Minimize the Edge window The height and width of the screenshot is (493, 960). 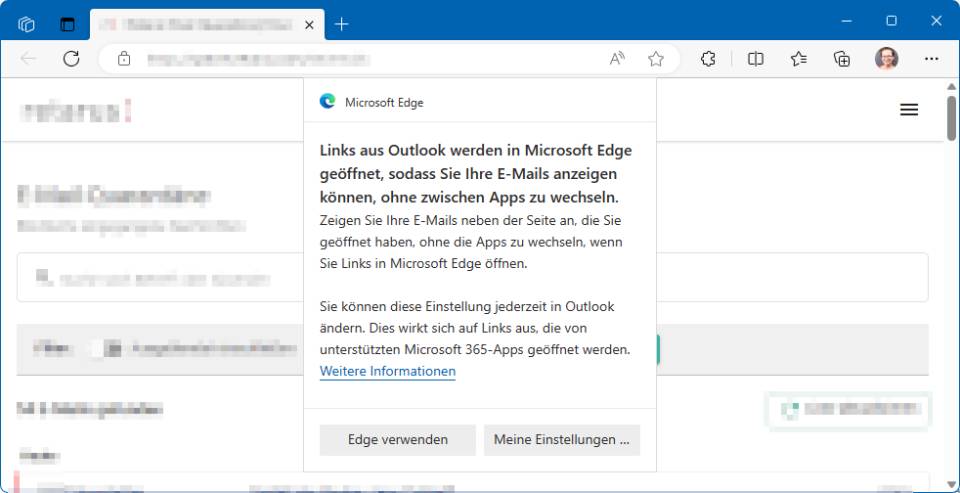pyautogui.click(x=847, y=21)
